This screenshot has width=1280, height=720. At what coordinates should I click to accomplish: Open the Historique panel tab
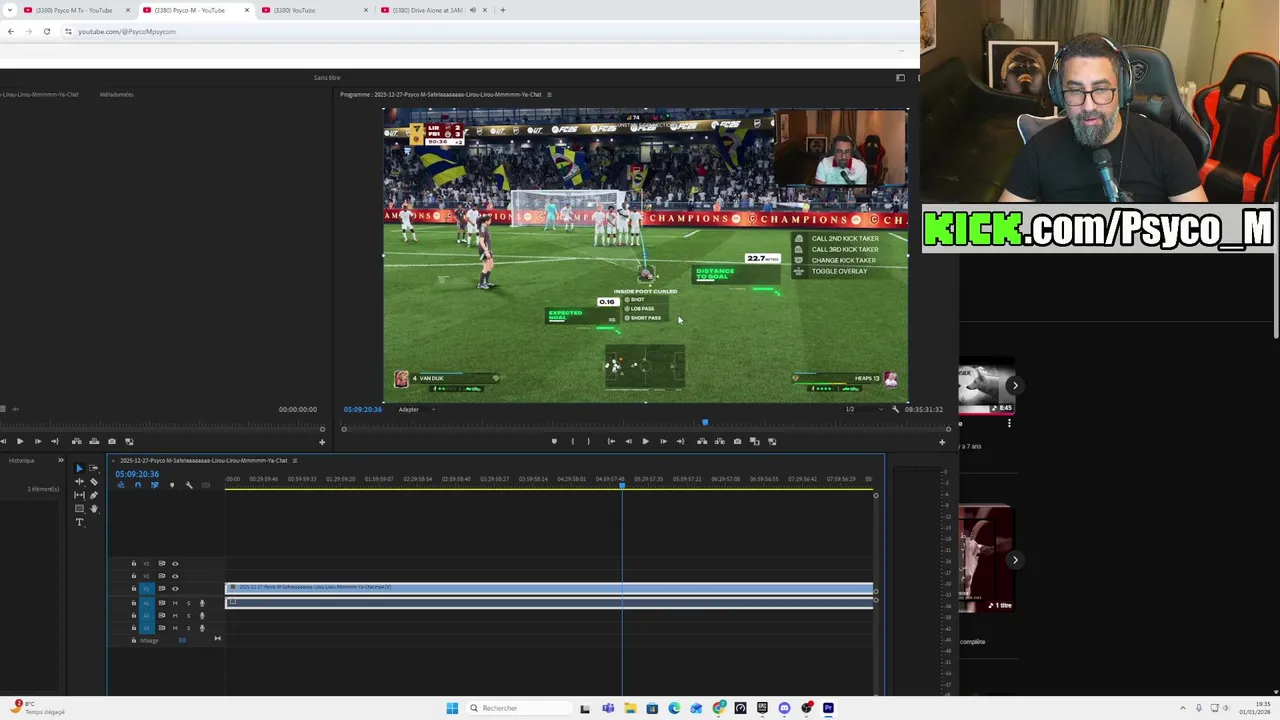(21, 460)
